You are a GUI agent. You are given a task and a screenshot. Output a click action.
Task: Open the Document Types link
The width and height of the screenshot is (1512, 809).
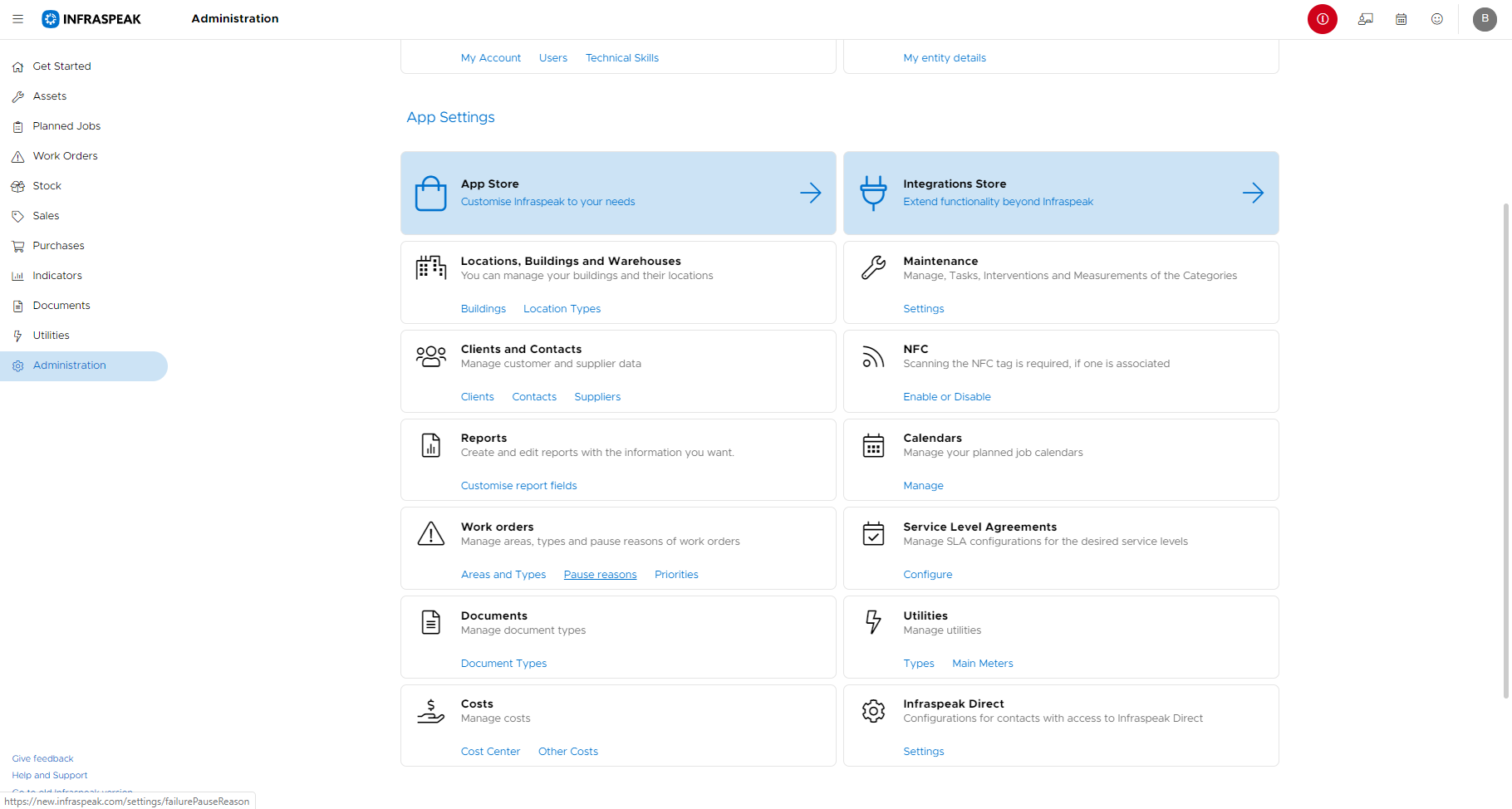[503, 664]
